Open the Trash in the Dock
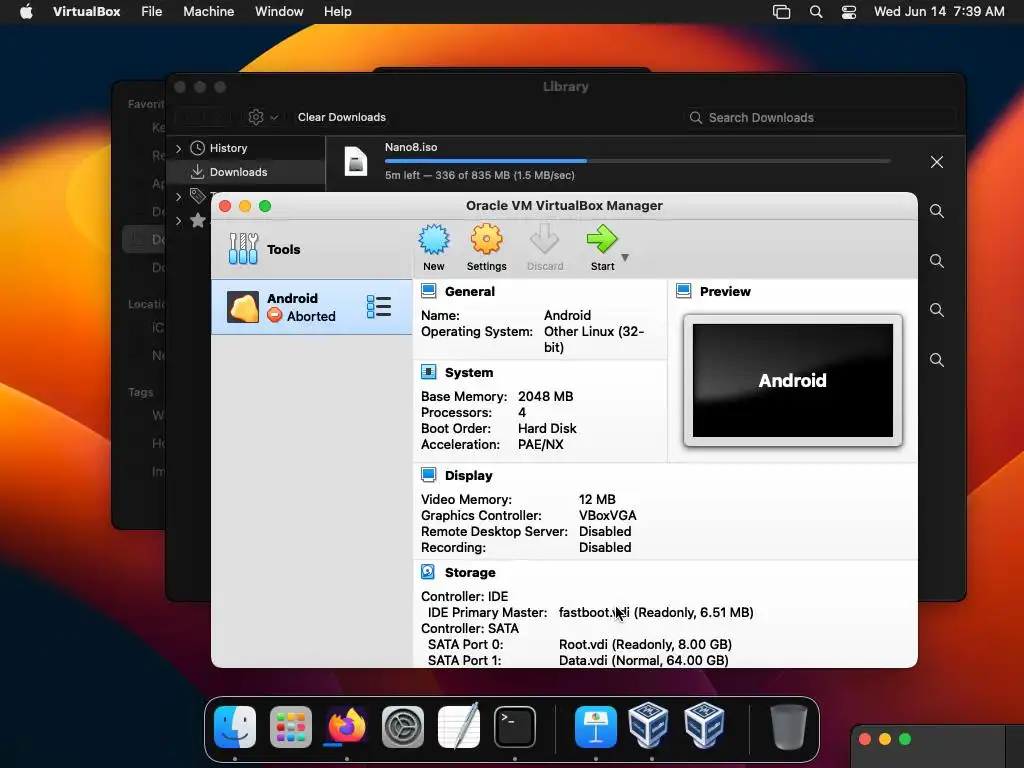This screenshot has height=768, width=1024. click(x=788, y=727)
